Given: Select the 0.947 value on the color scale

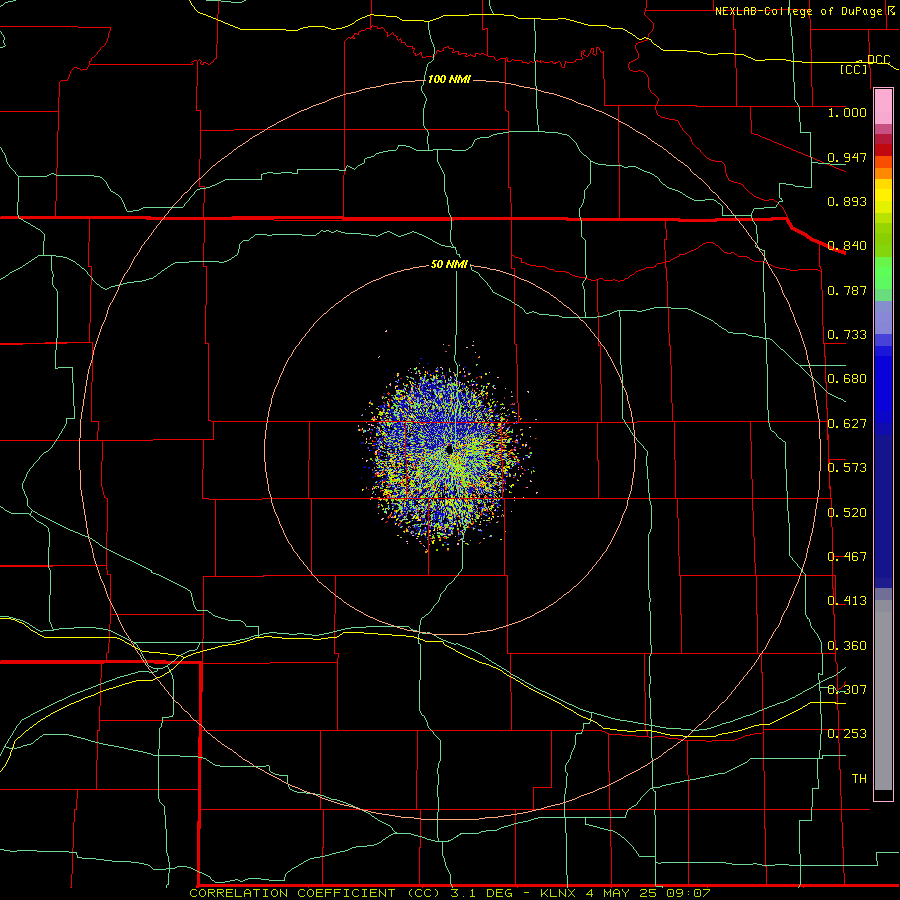Looking at the screenshot, I should pos(847,157).
